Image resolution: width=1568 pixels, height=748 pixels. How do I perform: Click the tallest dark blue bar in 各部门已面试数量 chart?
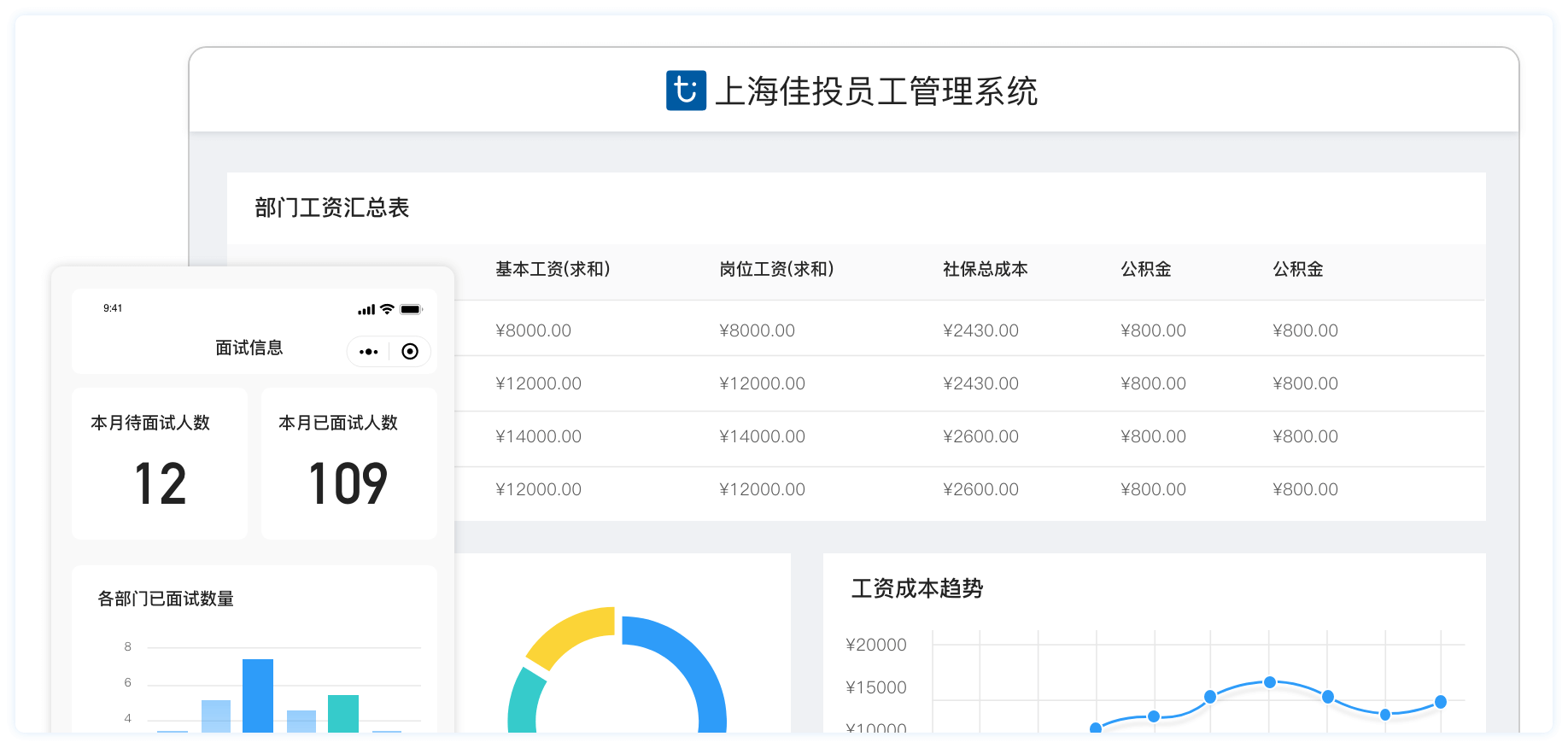tap(258, 695)
